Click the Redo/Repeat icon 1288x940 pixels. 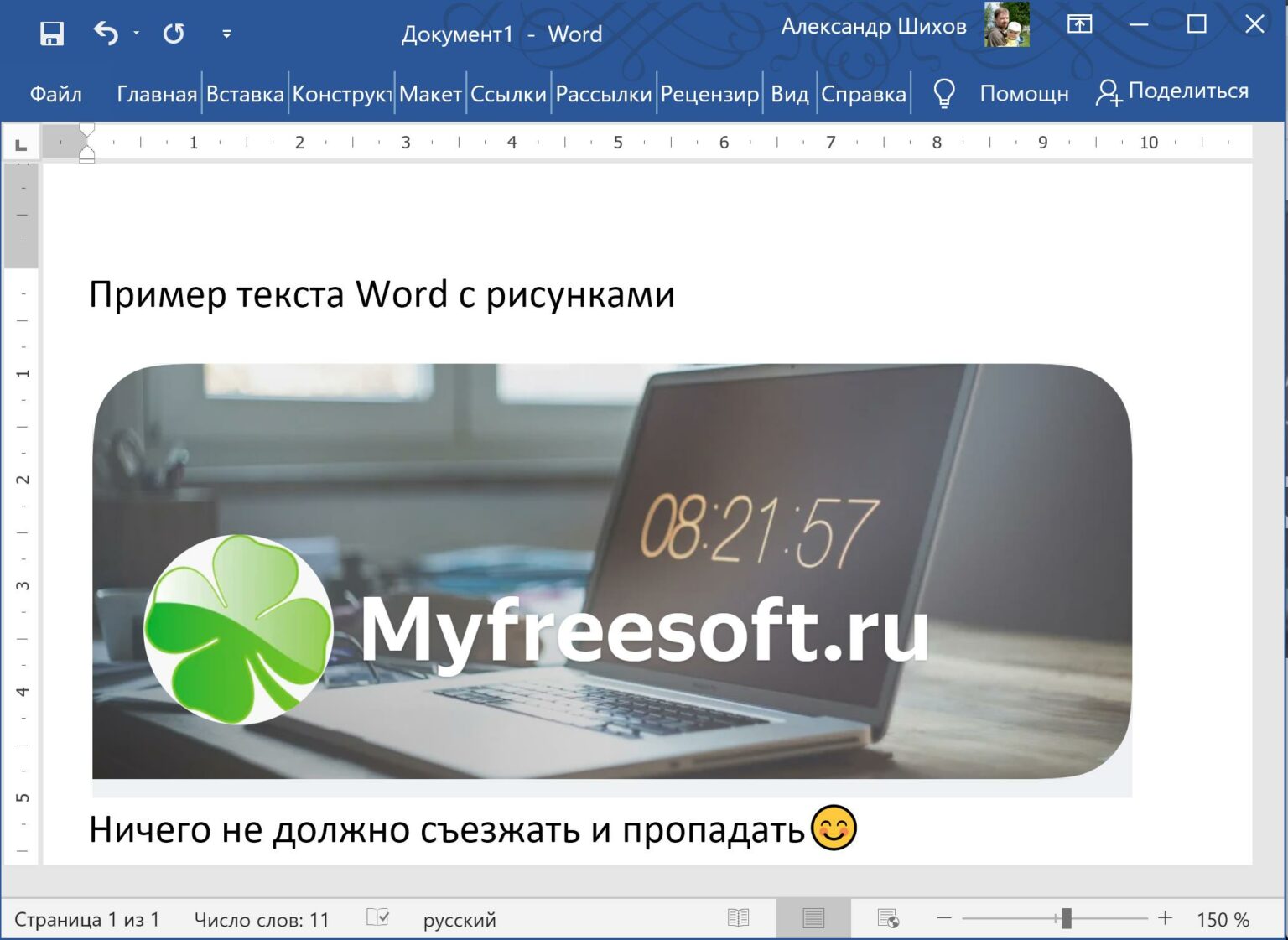[174, 34]
